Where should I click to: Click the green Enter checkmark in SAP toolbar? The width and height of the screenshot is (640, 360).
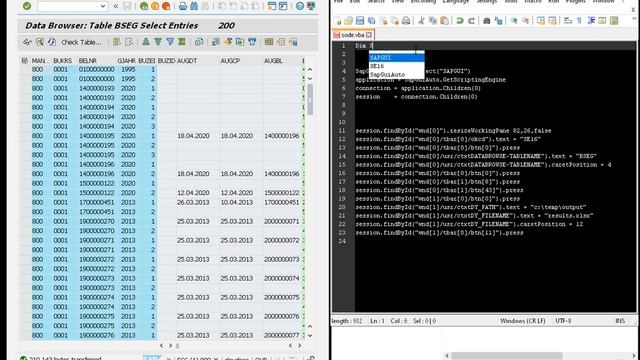pyautogui.click(x=27, y=6)
